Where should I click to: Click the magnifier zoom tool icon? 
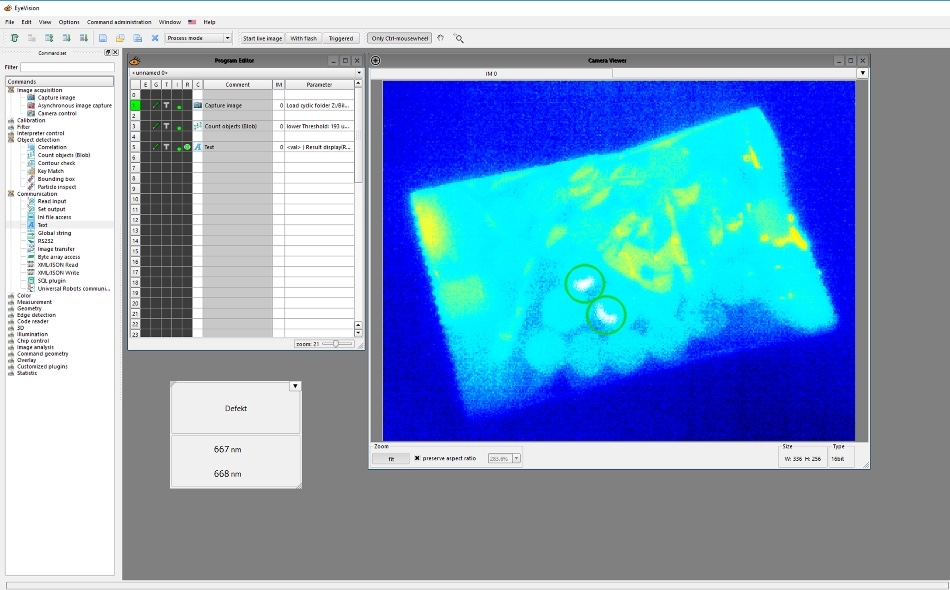[x=459, y=38]
